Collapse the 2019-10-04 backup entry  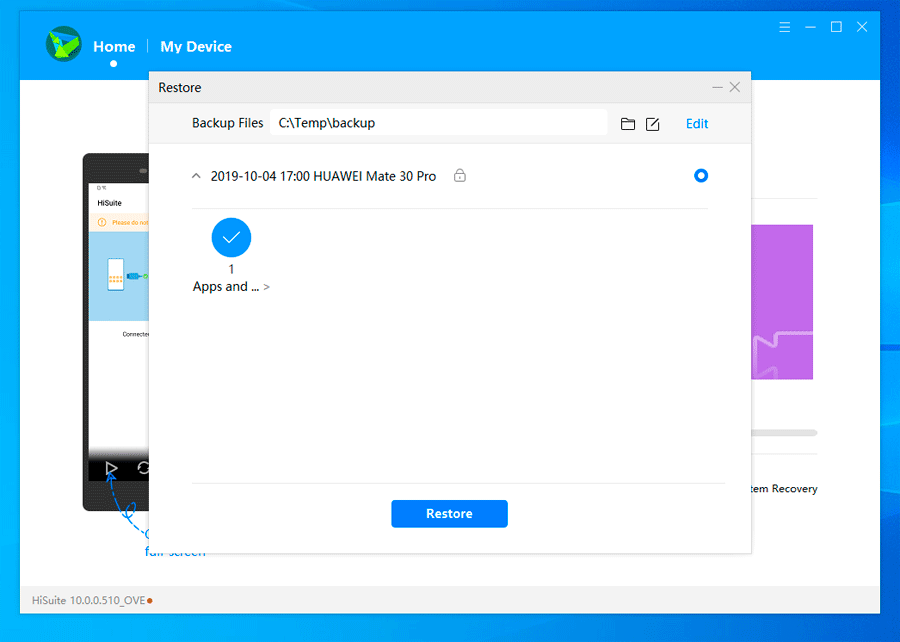pos(196,176)
